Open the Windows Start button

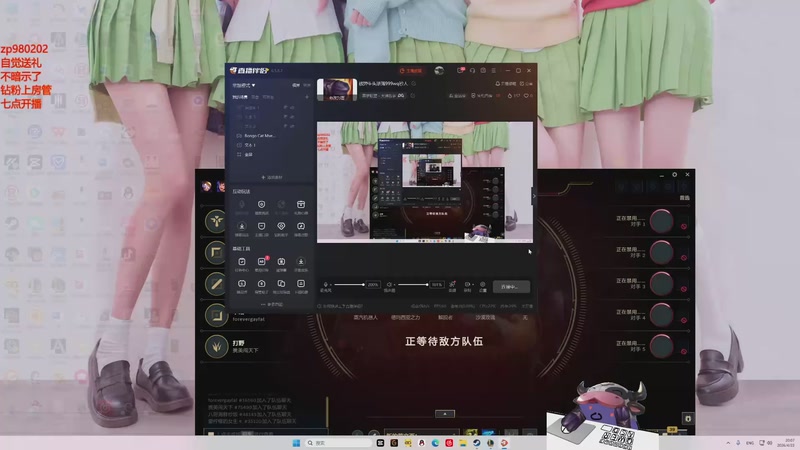(x=296, y=443)
